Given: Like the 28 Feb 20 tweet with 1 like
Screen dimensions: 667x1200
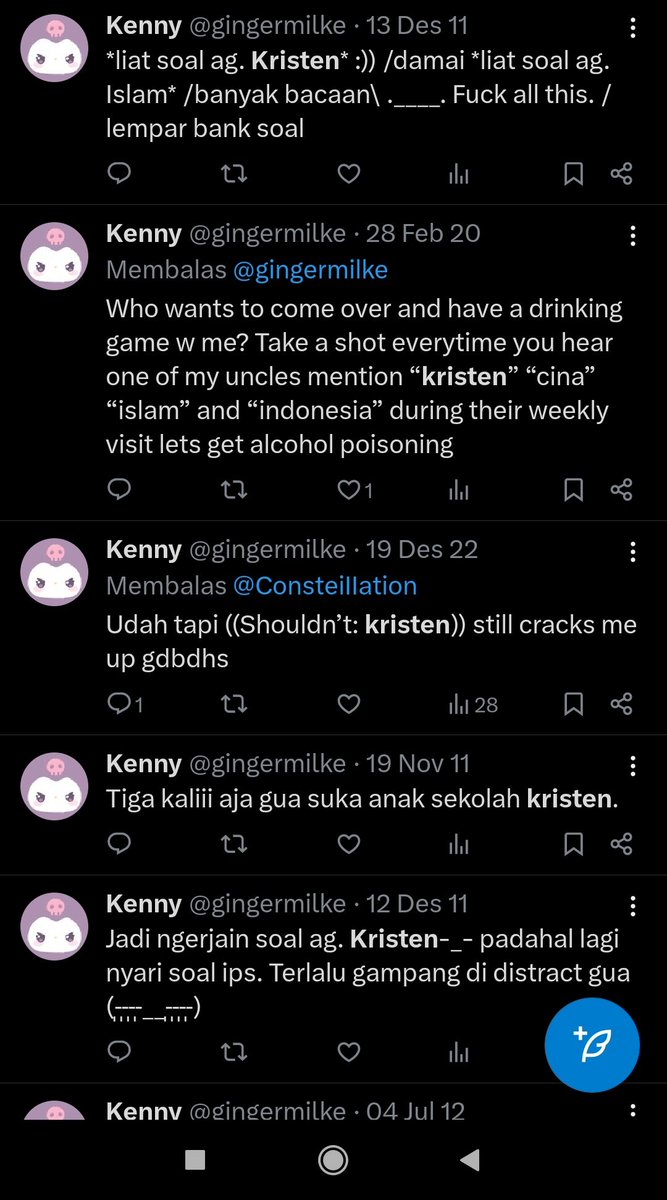Looking at the screenshot, I should [x=355, y=489].
